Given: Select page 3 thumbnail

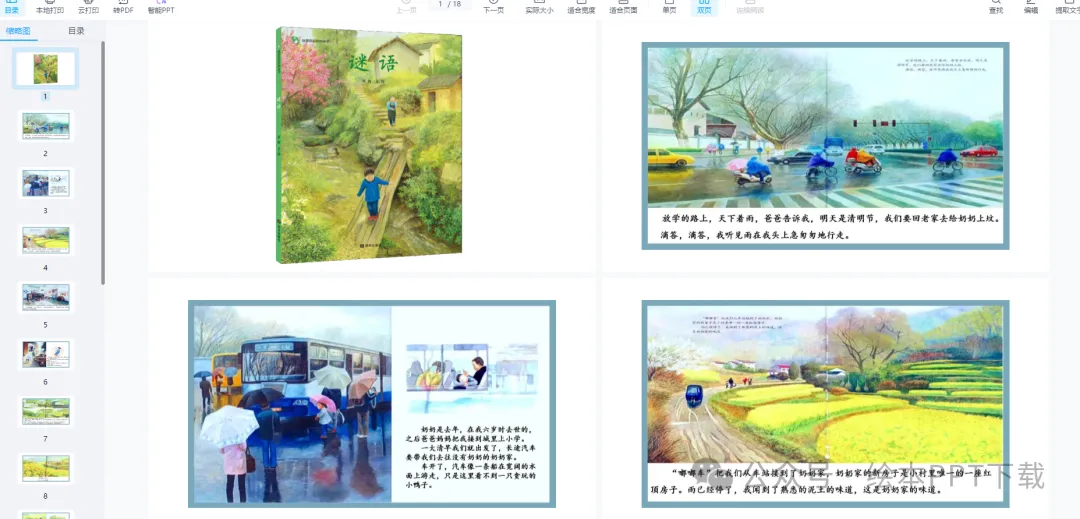Looking at the screenshot, I should click(45, 184).
